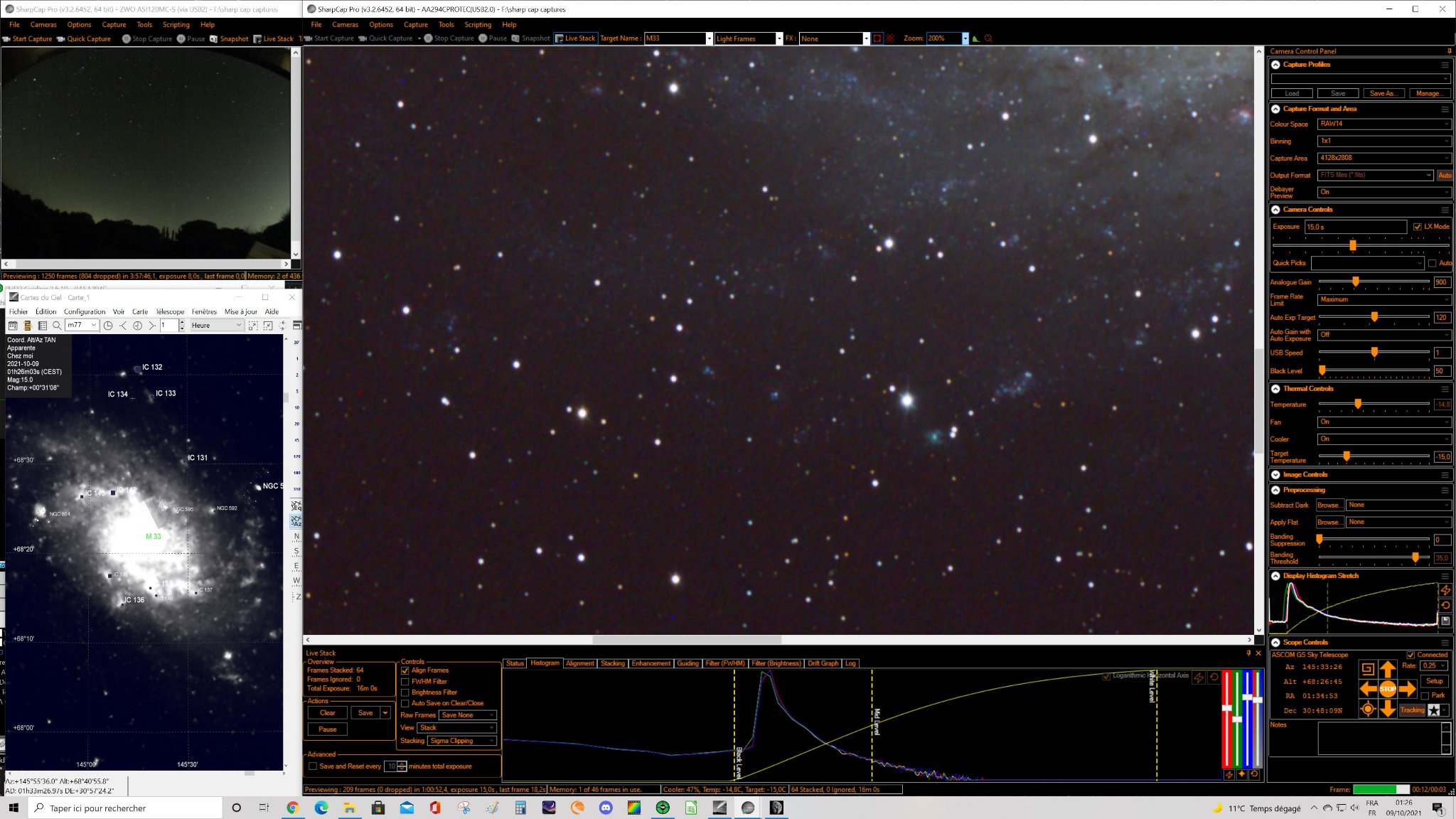The width and height of the screenshot is (1456, 819).
Task: Adjust the Black Level slider
Action: [x=1374, y=371]
